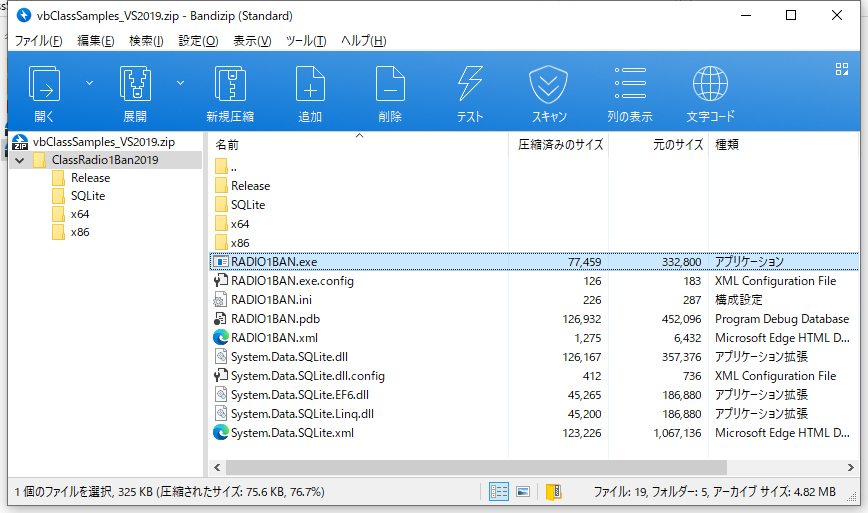
Task: Click the New Archive (新規圧縮) icon
Action: point(230,84)
